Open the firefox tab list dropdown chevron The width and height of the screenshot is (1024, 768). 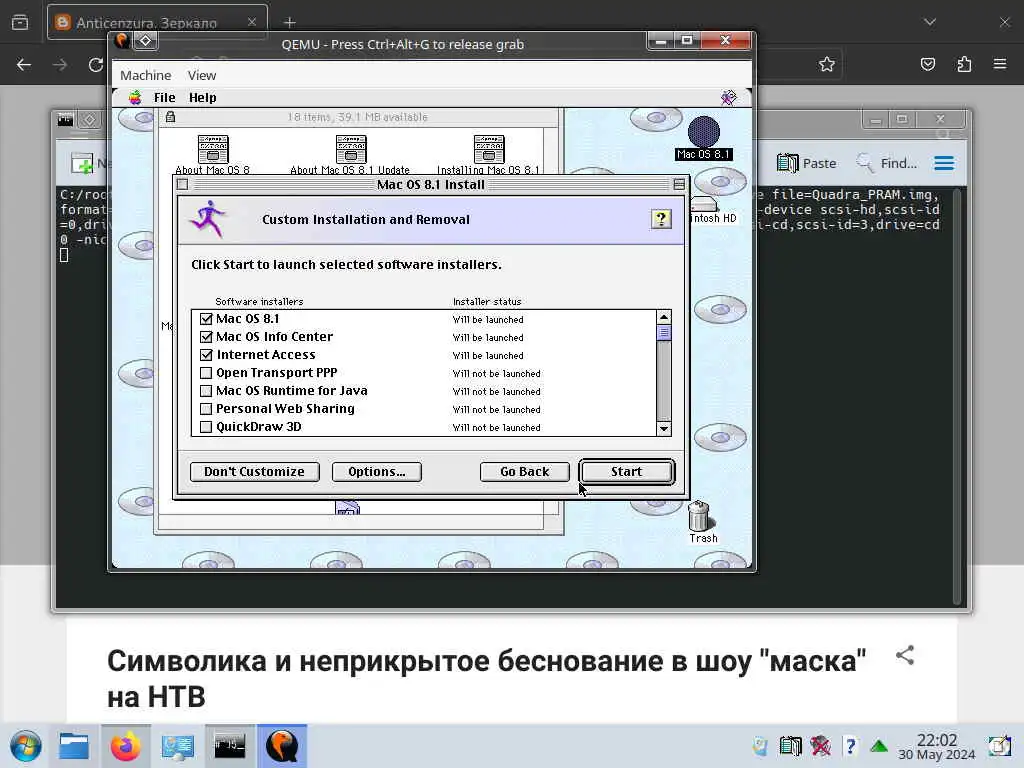(930, 22)
